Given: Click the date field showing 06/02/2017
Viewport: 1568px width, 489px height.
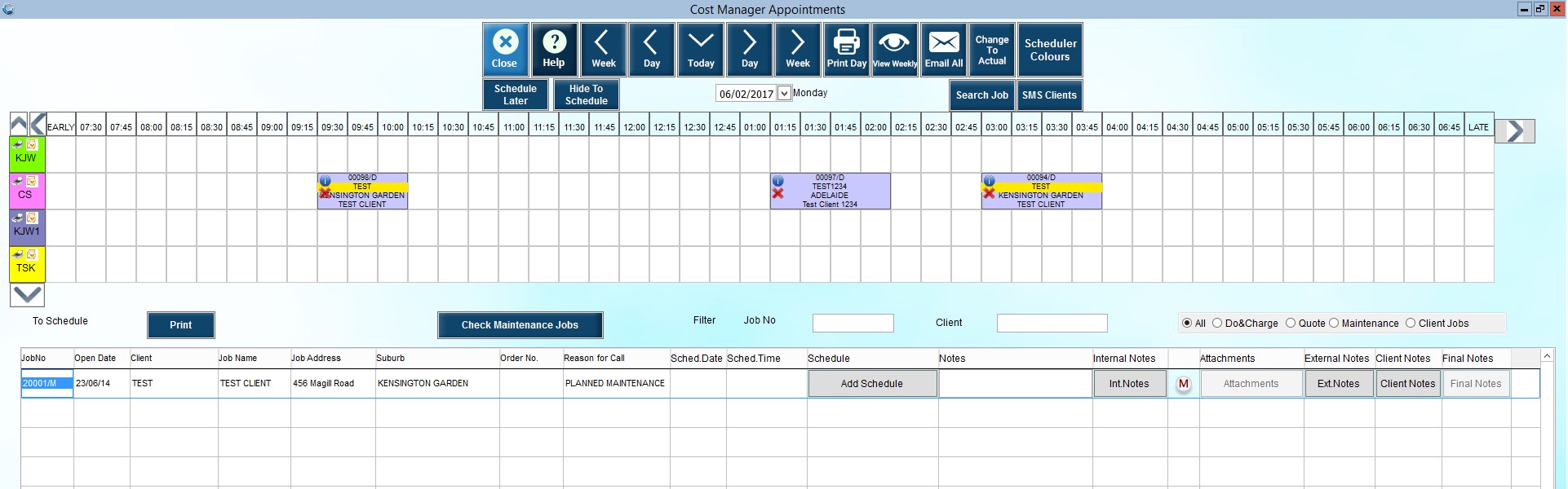Looking at the screenshot, I should pos(746,94).
